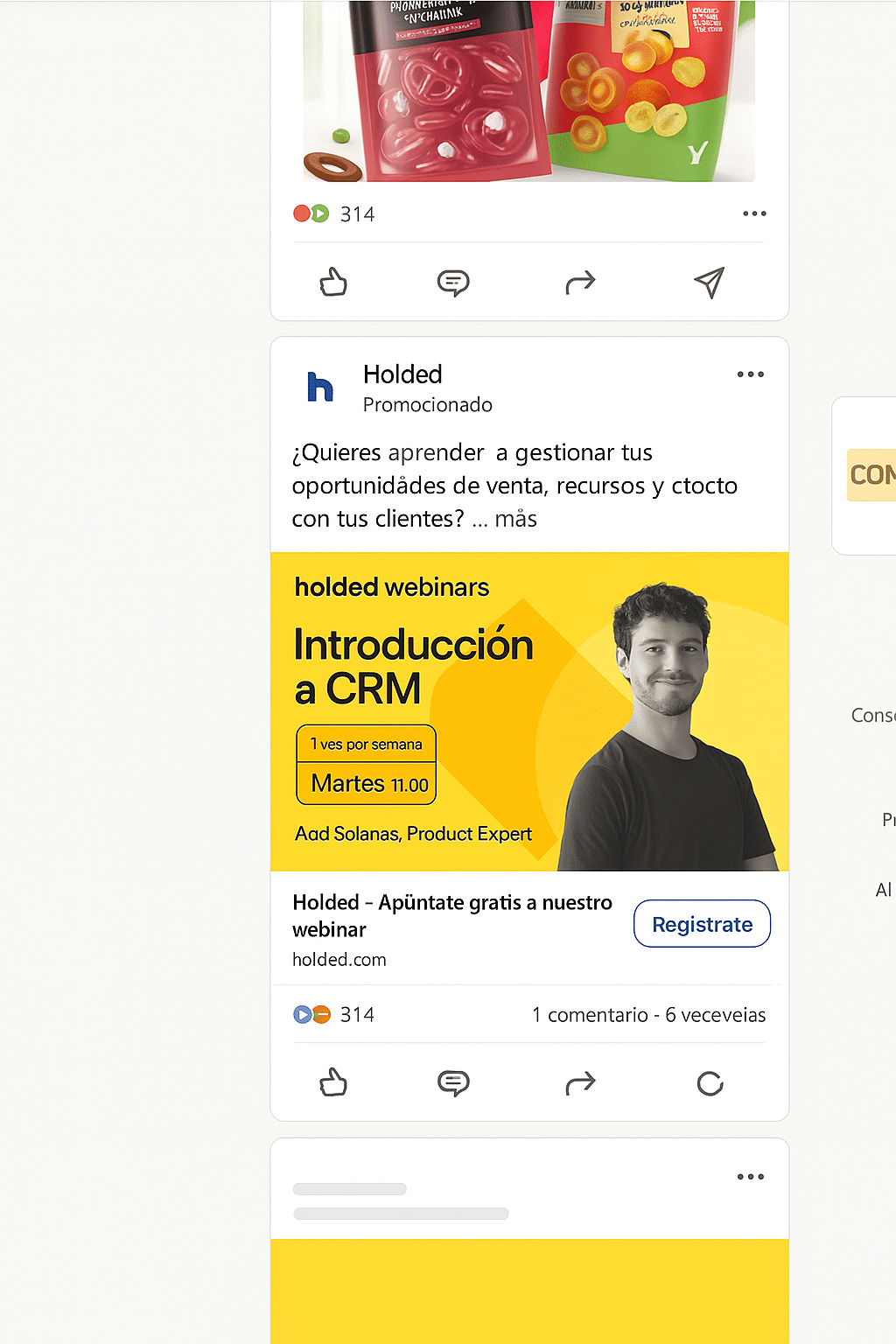This screenshot has height=1344, width=896.
Task: Share the Holded webinar post
Action: pos(580,1083)
